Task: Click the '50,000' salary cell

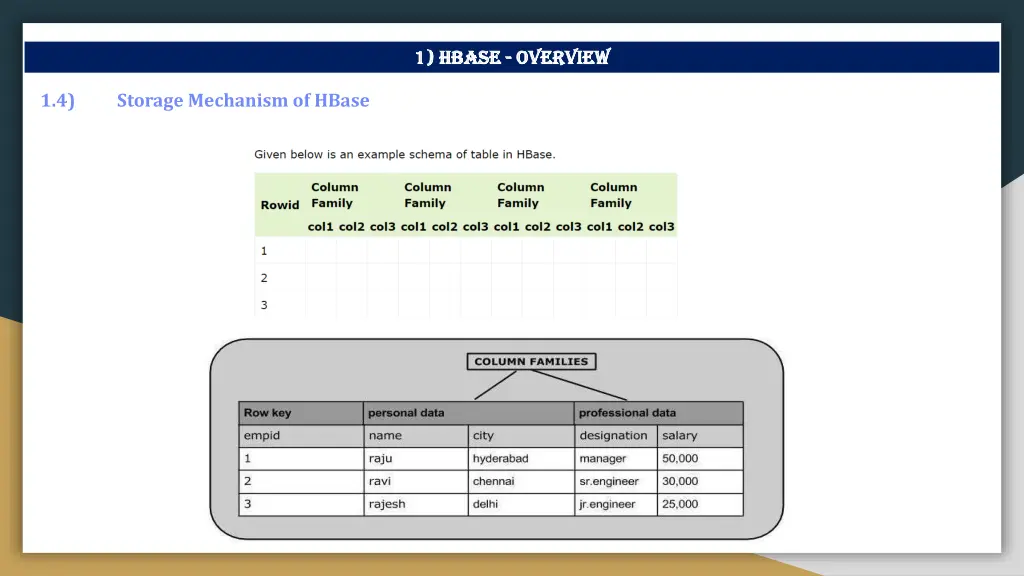Action: pos(699,458)
